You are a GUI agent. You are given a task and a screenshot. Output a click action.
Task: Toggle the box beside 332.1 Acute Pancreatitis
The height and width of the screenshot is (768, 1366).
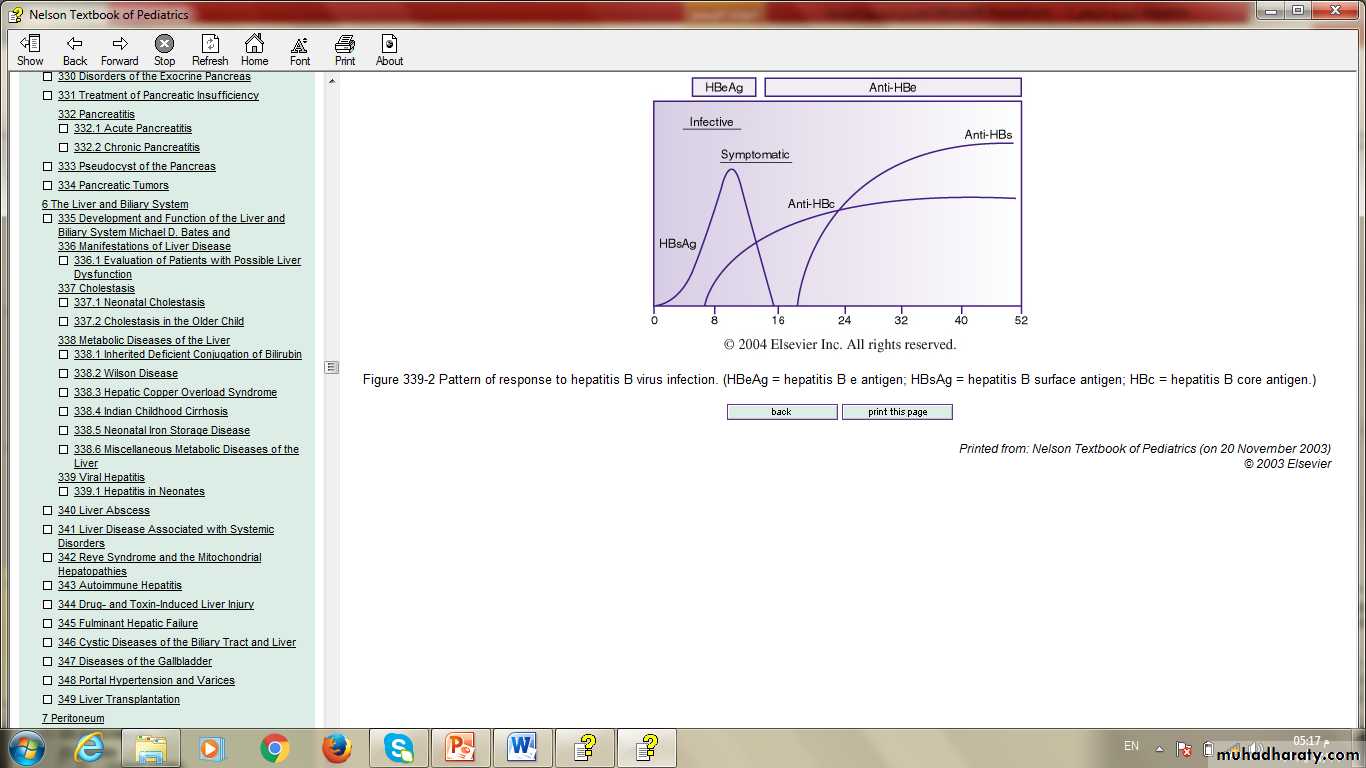64,129
